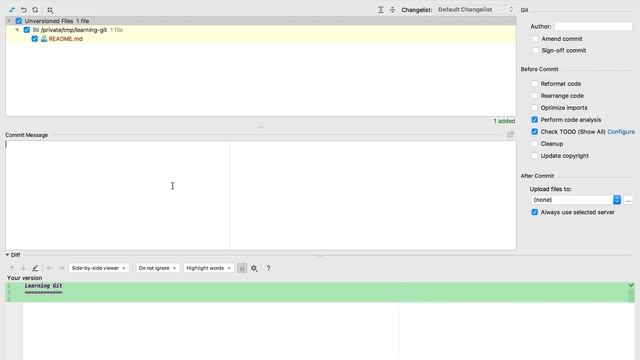This screenshot has width=640, height=360.
Task: Open the Highlight words dropdown
Action: pyautogui.click(x=208, y=268)
